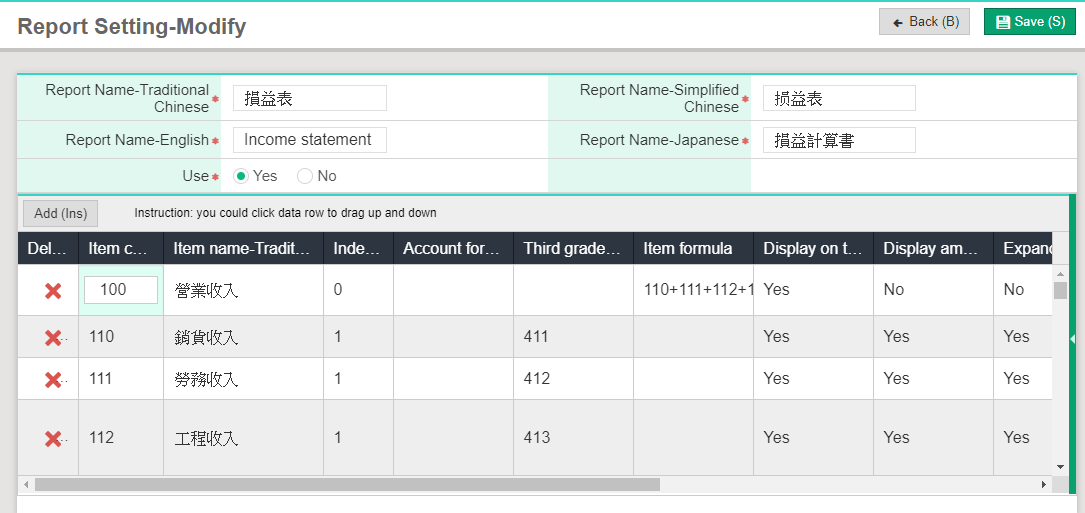The width and height of the screenshot is (1085, 513).
Task: Delete the row with item code 100
Action: [x=53, y=290]
